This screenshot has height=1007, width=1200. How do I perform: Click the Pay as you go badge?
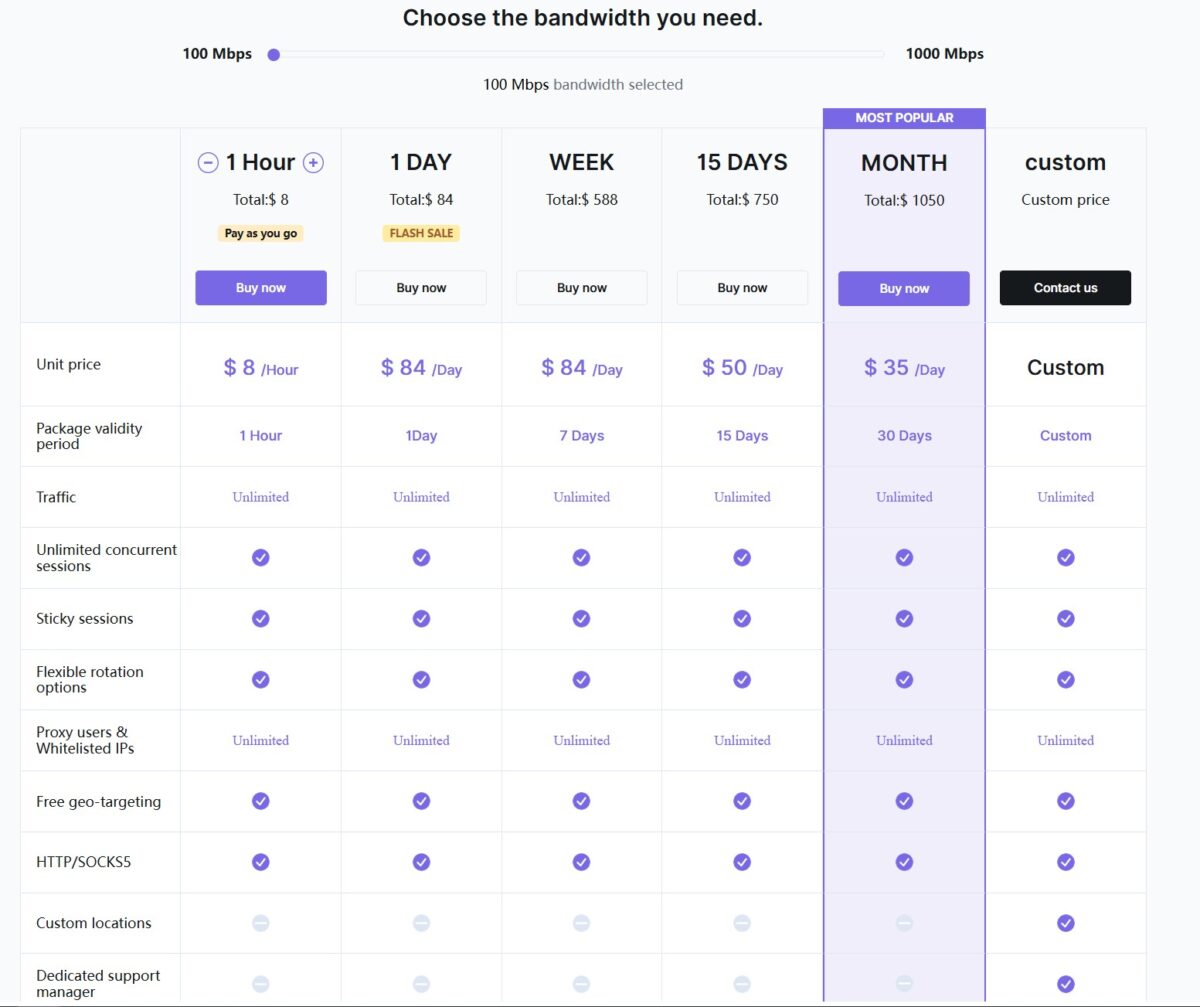click(x=261, y=233)
